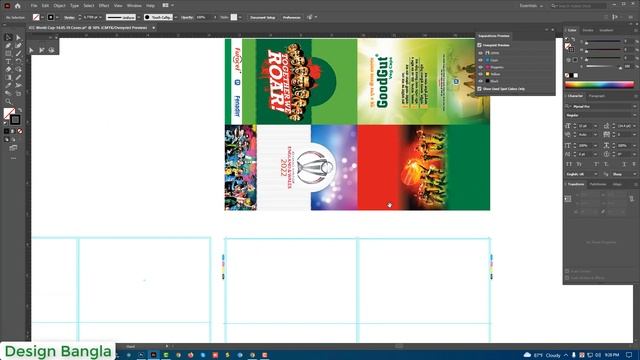Click the white swatch in Color panel

[576, 76]
